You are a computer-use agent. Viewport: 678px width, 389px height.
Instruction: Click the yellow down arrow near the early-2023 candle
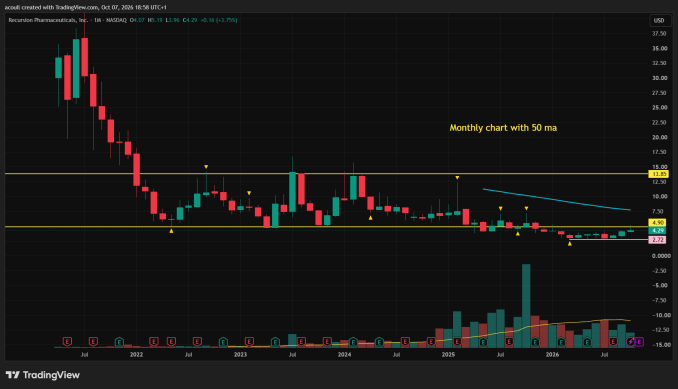click(249, 193)
